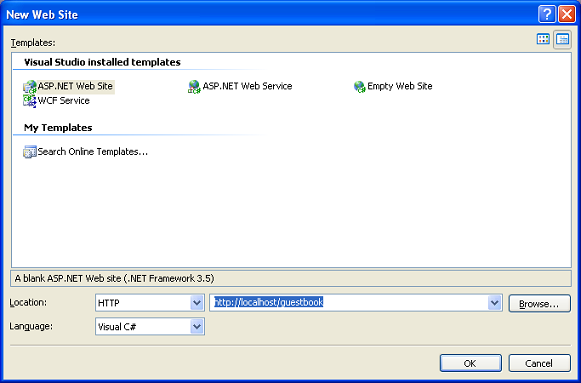The height and width of the screenshot is (383, 581).
Task: Click the Language: label
Action: point(31,326)
